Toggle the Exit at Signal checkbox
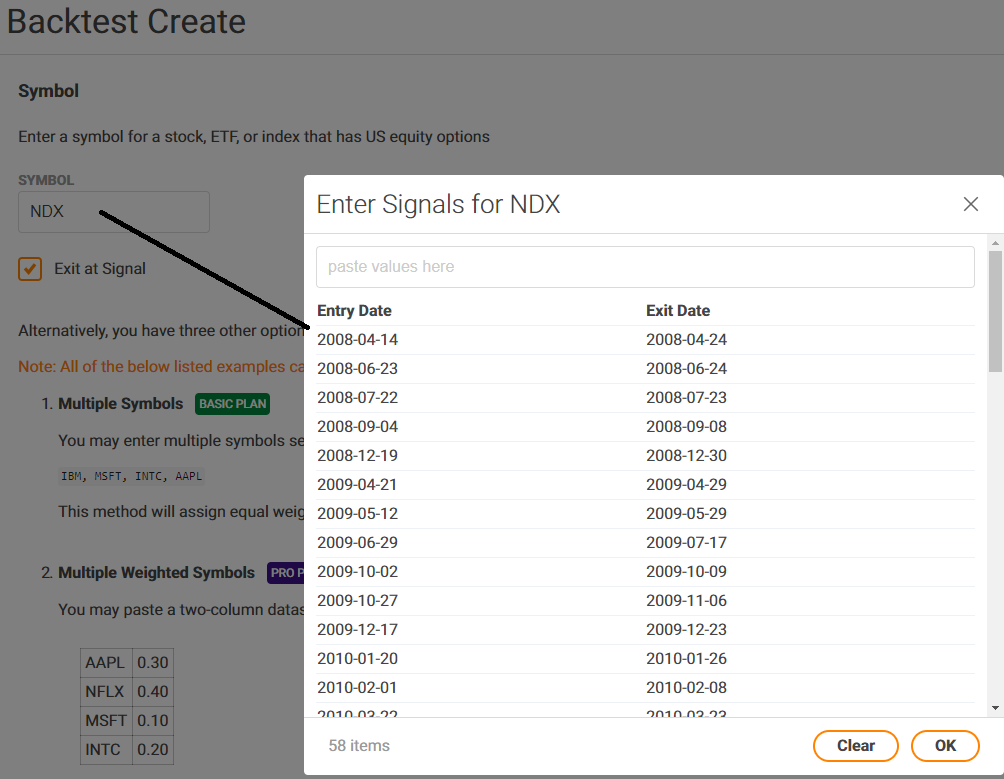Screen dimensions: 1004x779 [30, 268]
